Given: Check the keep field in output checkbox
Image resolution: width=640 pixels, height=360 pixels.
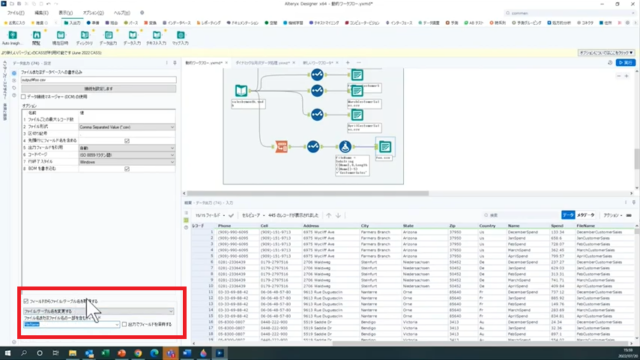Looking at the screenshot, I should tap(124, 324).
